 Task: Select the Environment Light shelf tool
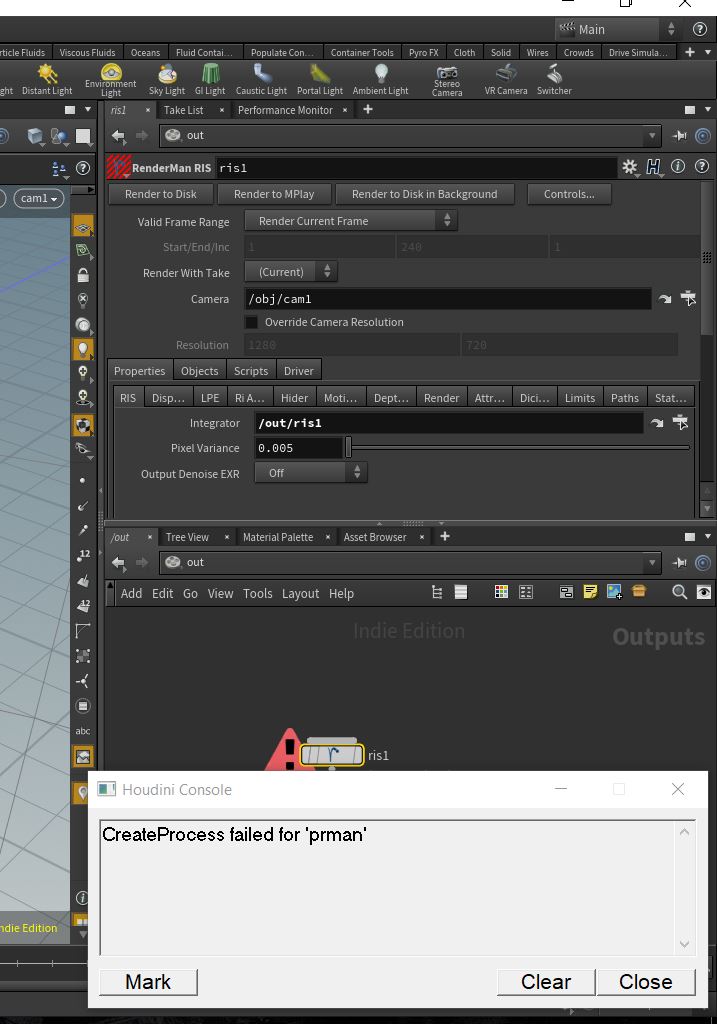click(110, 80)
